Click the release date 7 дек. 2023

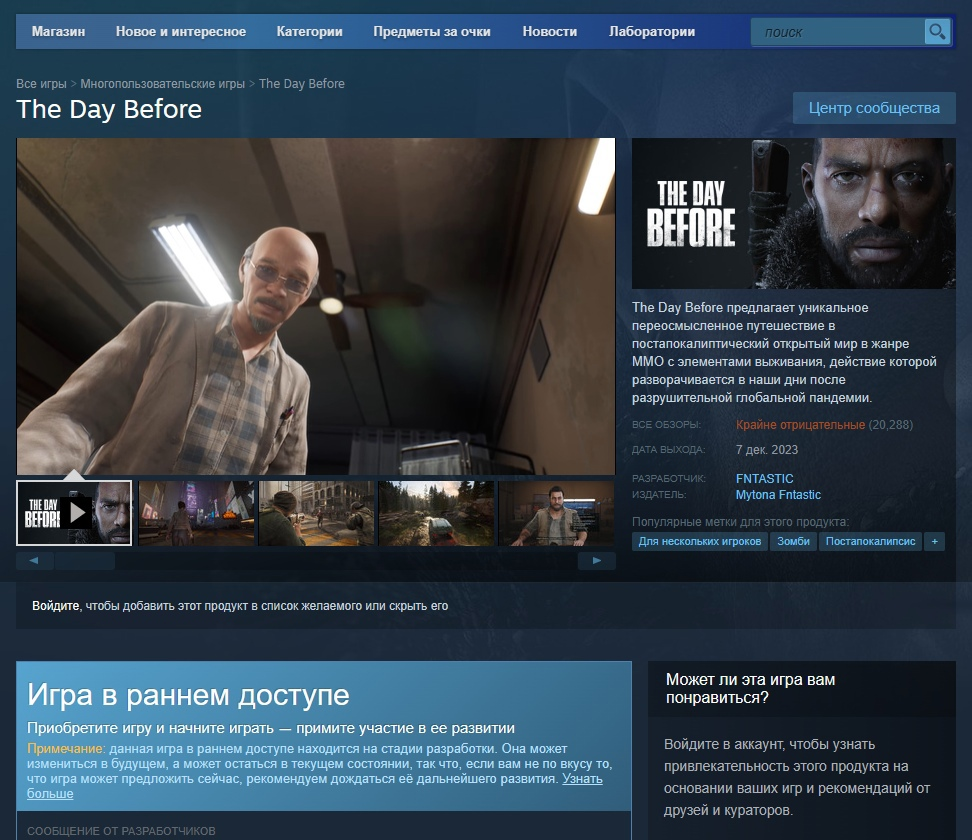767,449
